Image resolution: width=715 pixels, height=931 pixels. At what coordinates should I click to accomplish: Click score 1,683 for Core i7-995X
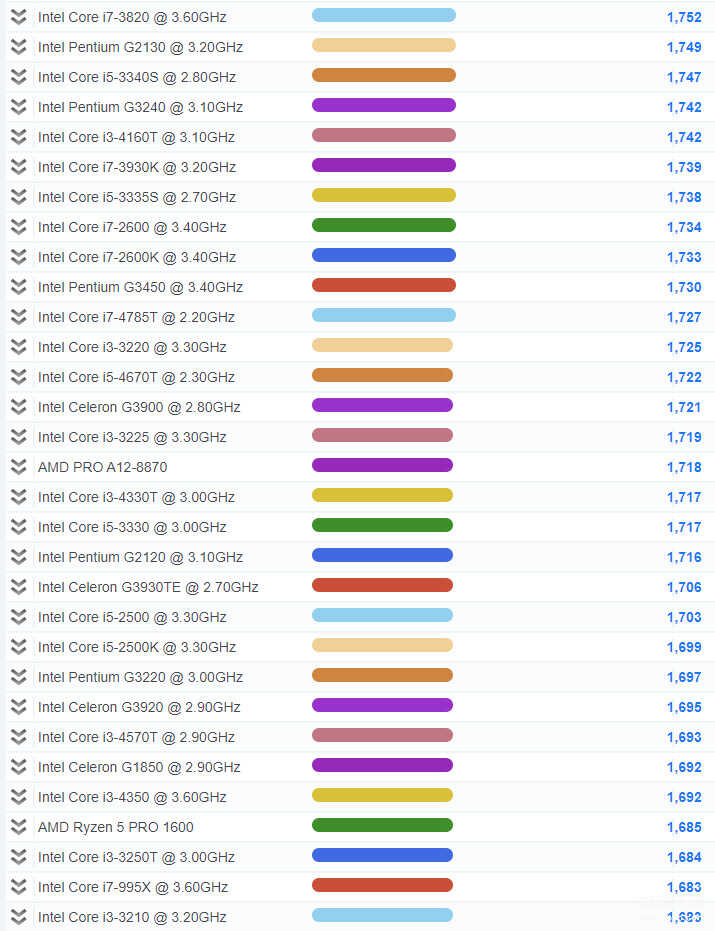(x=684, y=887)
